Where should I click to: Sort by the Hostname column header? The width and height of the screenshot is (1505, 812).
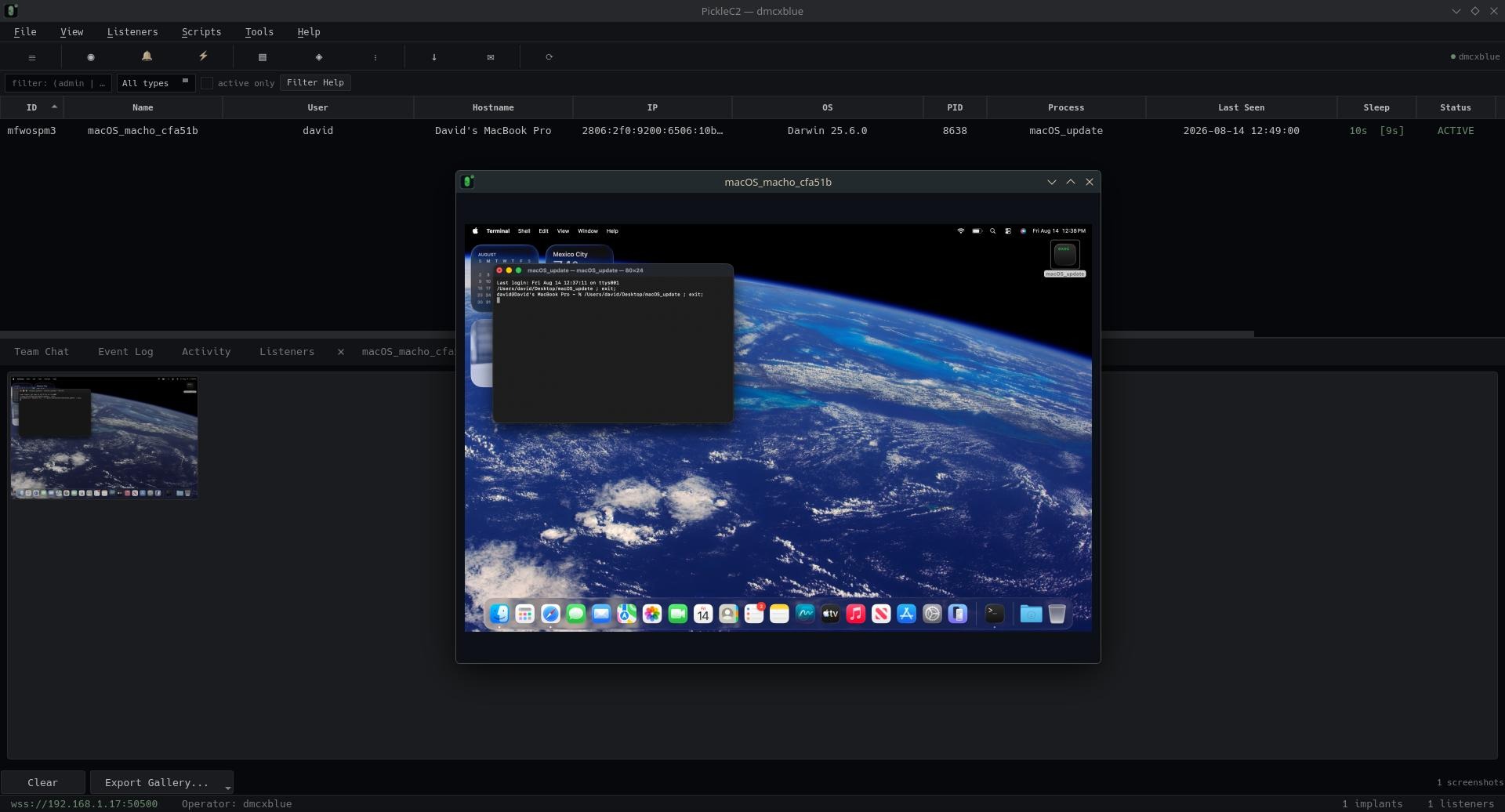[493, 107]
